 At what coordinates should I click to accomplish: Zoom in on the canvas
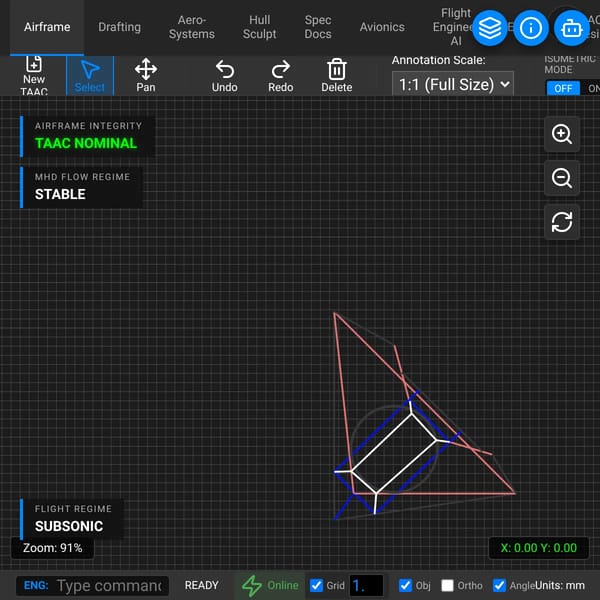tap(562, 134)
